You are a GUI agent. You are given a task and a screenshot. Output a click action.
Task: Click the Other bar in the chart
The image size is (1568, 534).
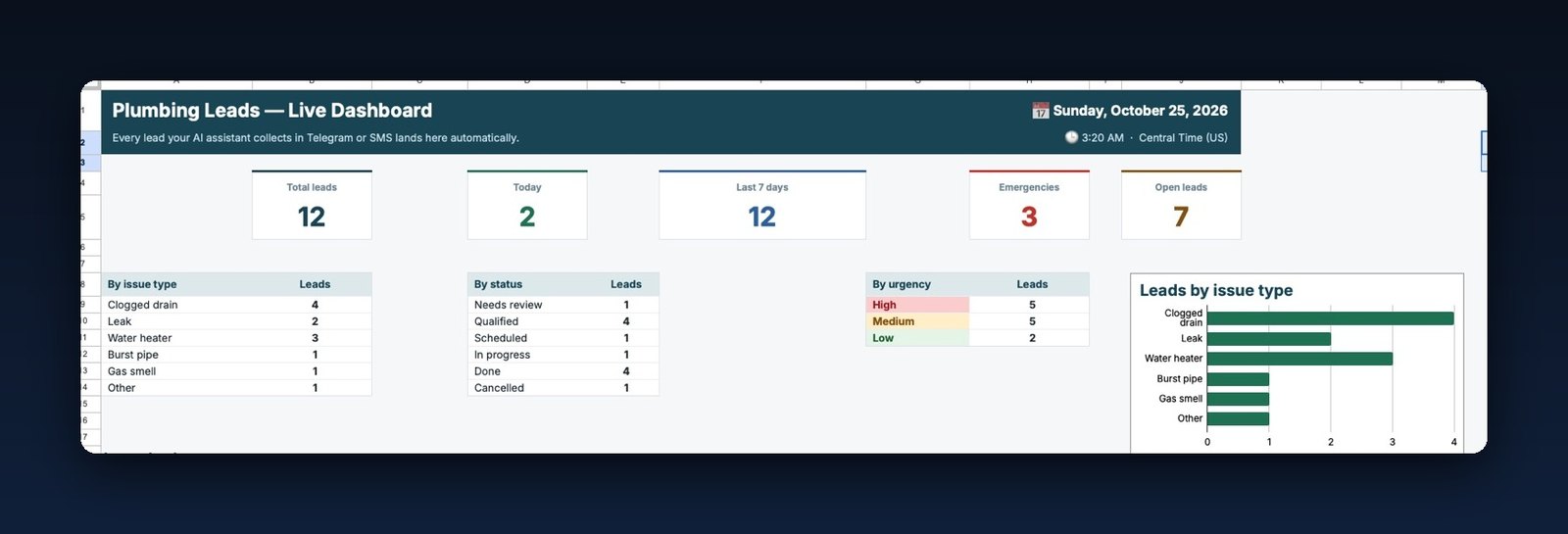tap(1238, 418)
